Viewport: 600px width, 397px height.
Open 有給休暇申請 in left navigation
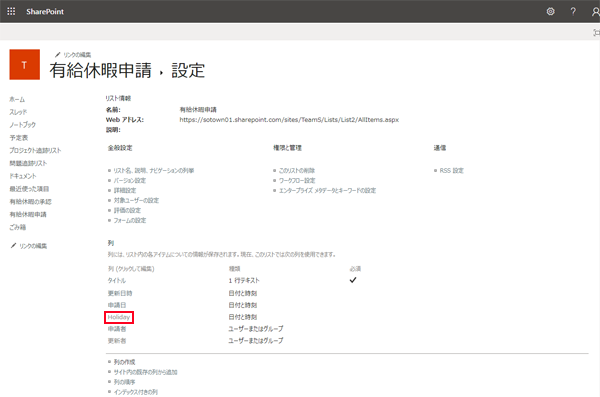28,214
